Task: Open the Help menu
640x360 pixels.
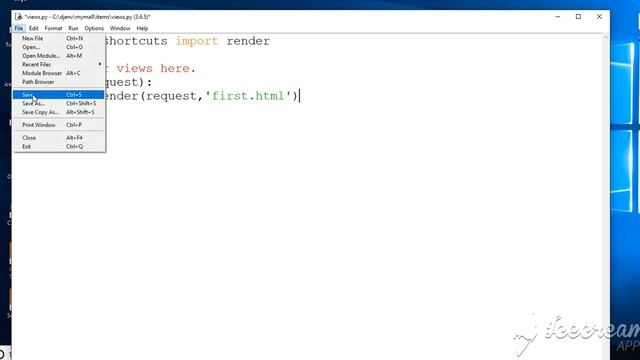Action: click(142, 28)
